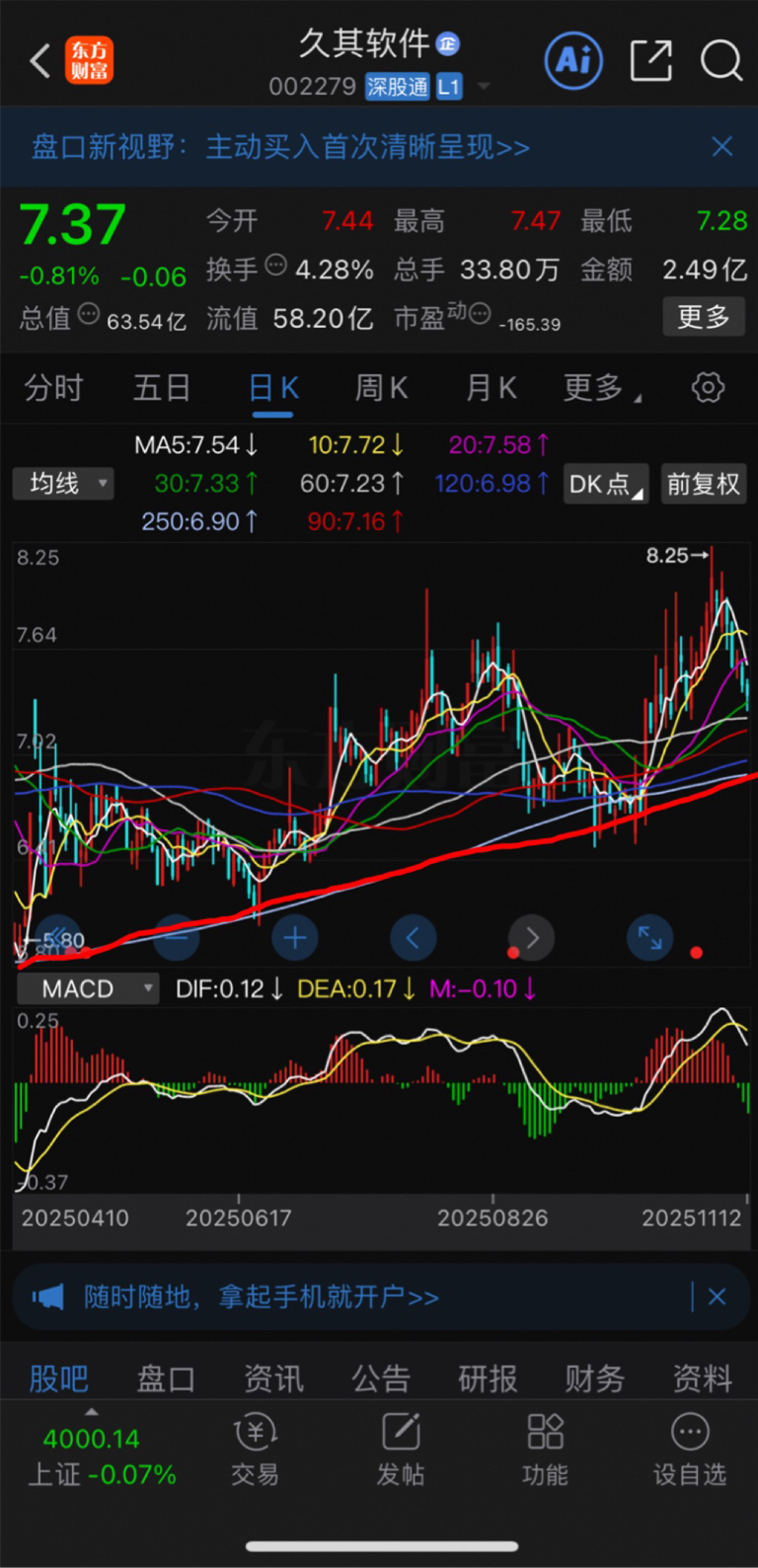Open the MACD indicator dropdown
Screen dimensions: 758x1568
click(88, 988)
